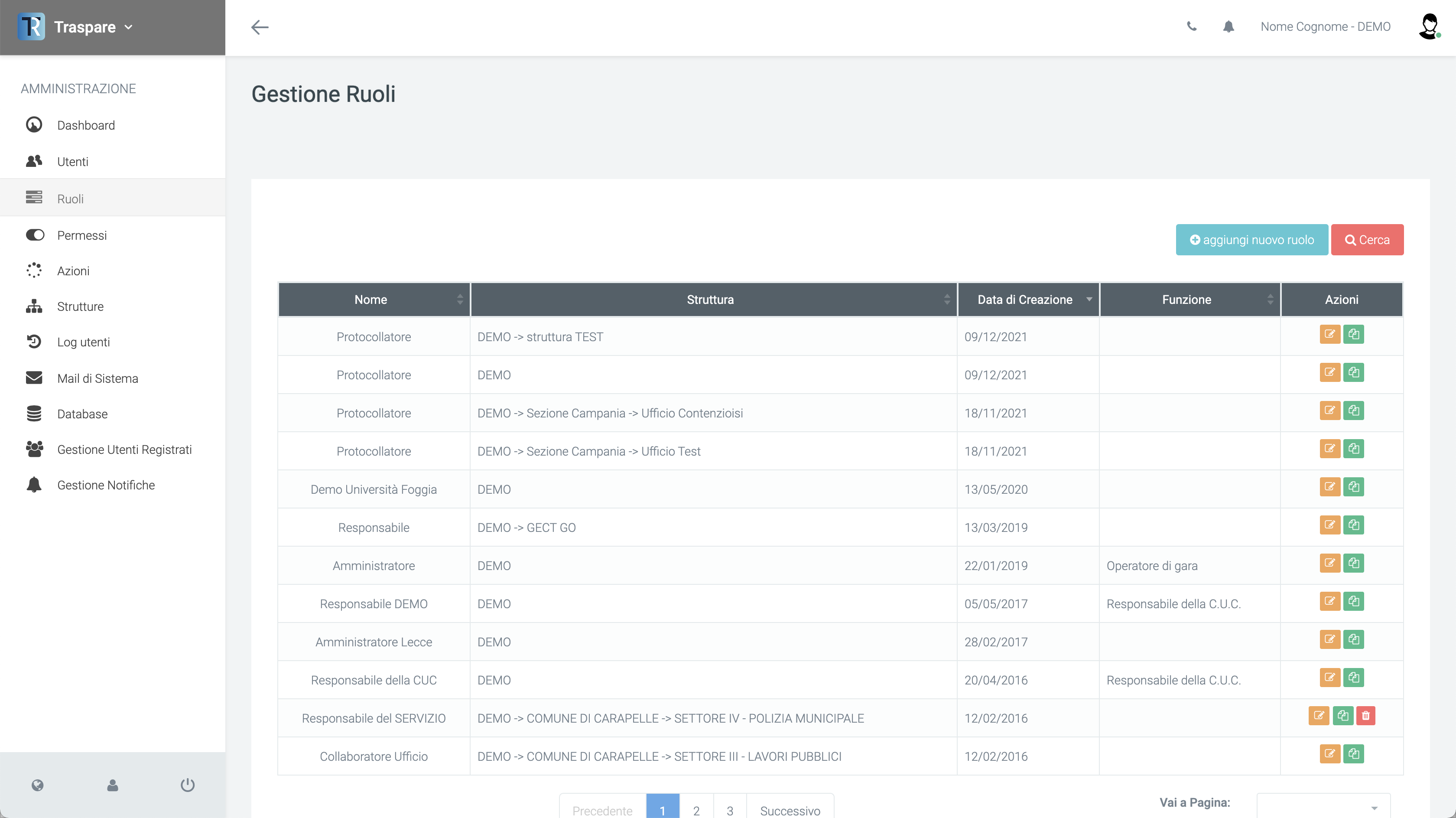Edit the Protocollatore struttura TEST role
1456x818 pixels.
click(x=1329, y=334)
